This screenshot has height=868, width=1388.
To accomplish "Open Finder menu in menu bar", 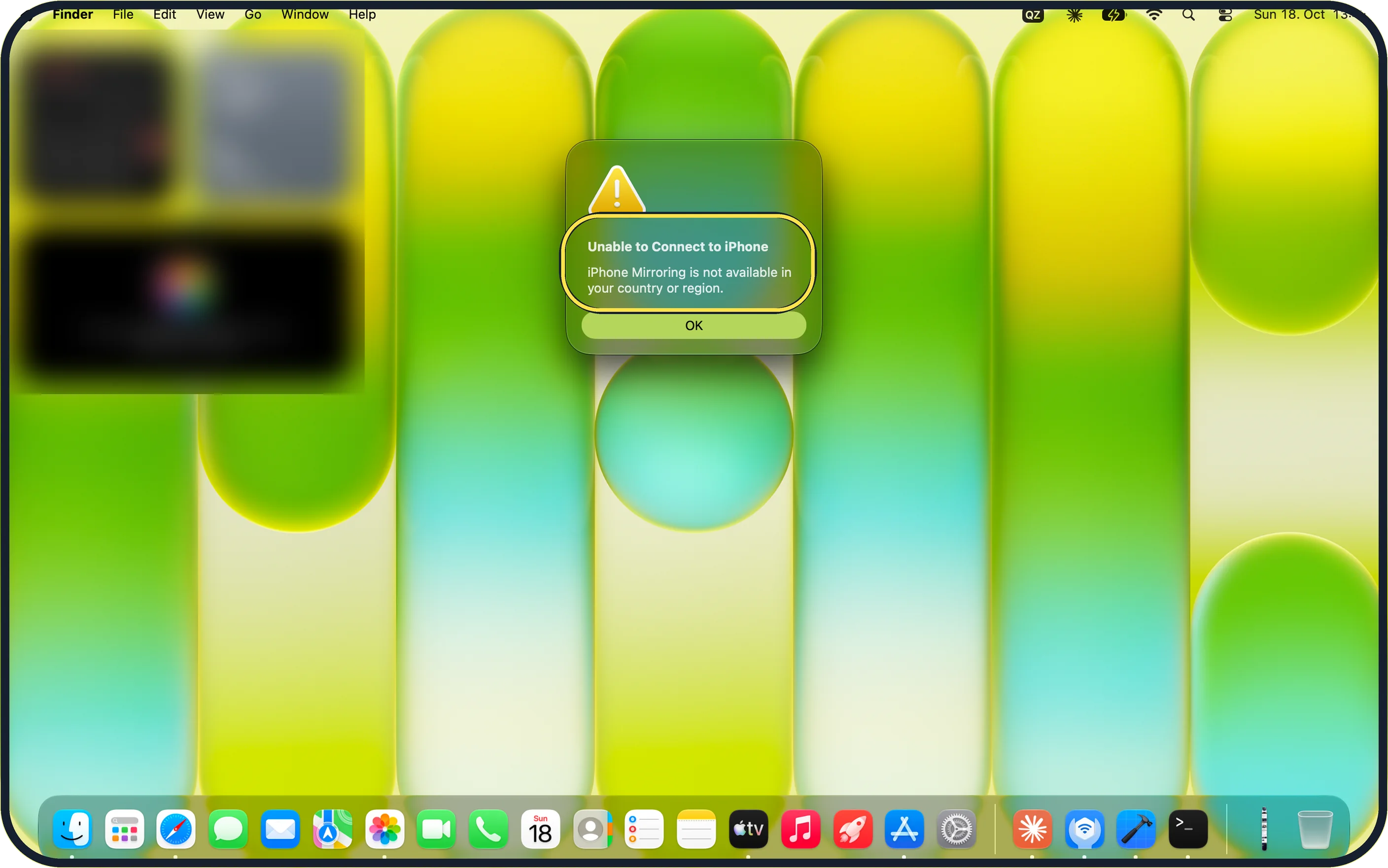I will 72,14.
